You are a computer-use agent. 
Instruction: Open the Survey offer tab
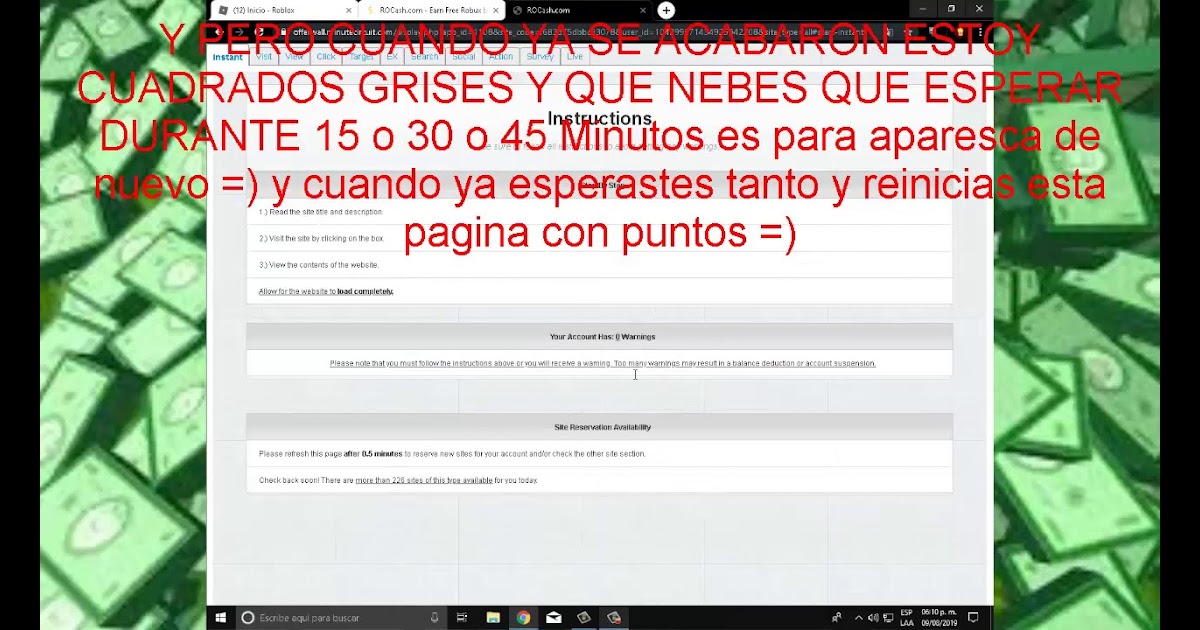[540, 57]
